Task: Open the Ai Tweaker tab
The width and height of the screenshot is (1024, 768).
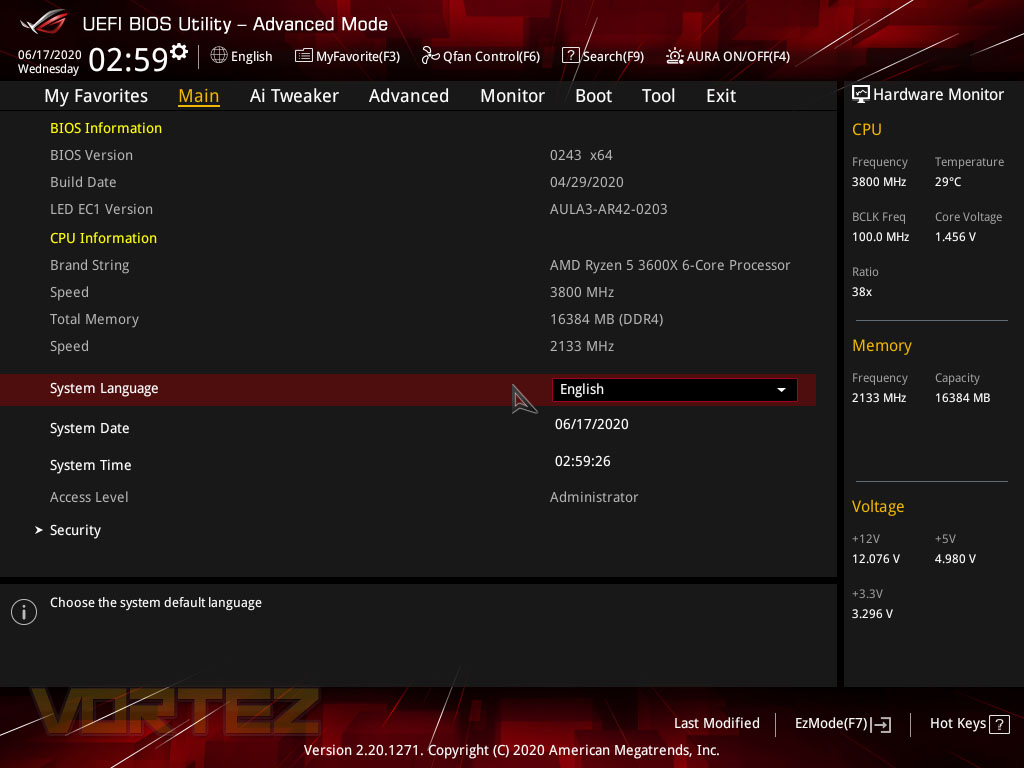Action: click(294, 96)
